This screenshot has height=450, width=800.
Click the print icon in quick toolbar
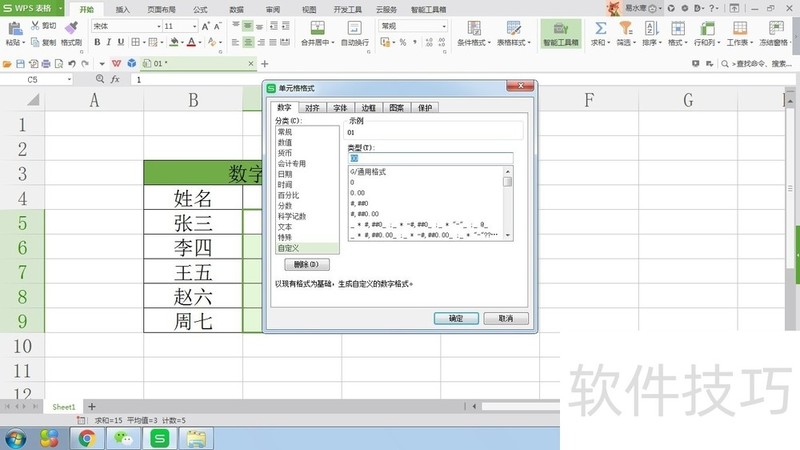tap(46, 64)
